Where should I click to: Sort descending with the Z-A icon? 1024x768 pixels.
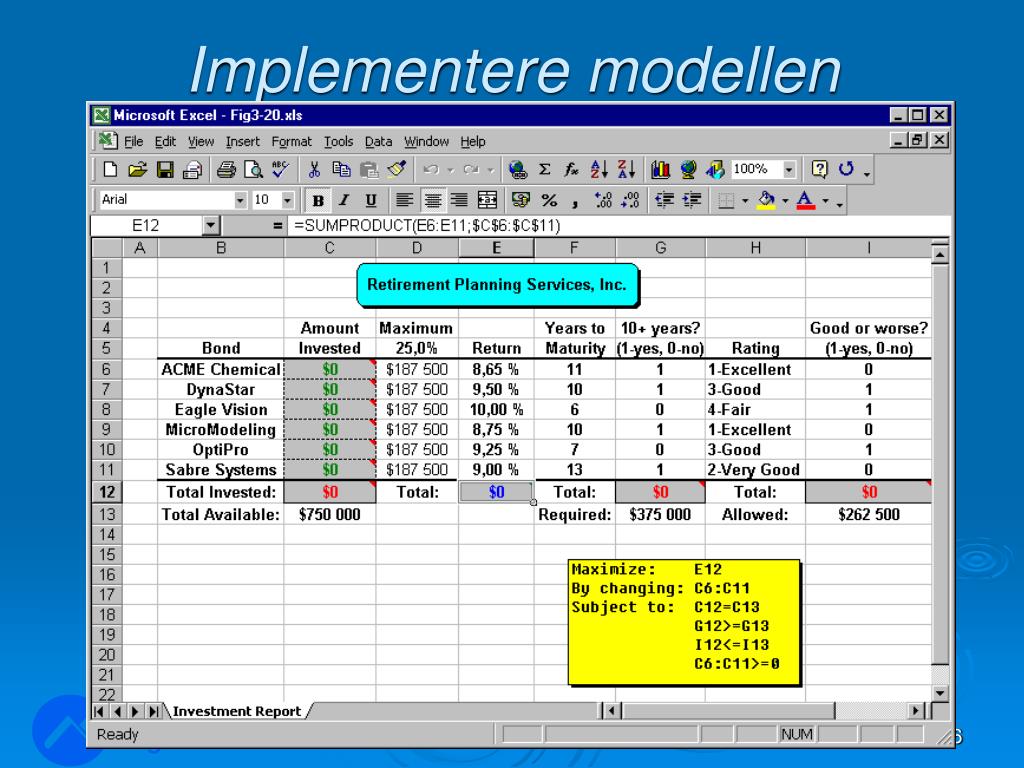(626, 170)
